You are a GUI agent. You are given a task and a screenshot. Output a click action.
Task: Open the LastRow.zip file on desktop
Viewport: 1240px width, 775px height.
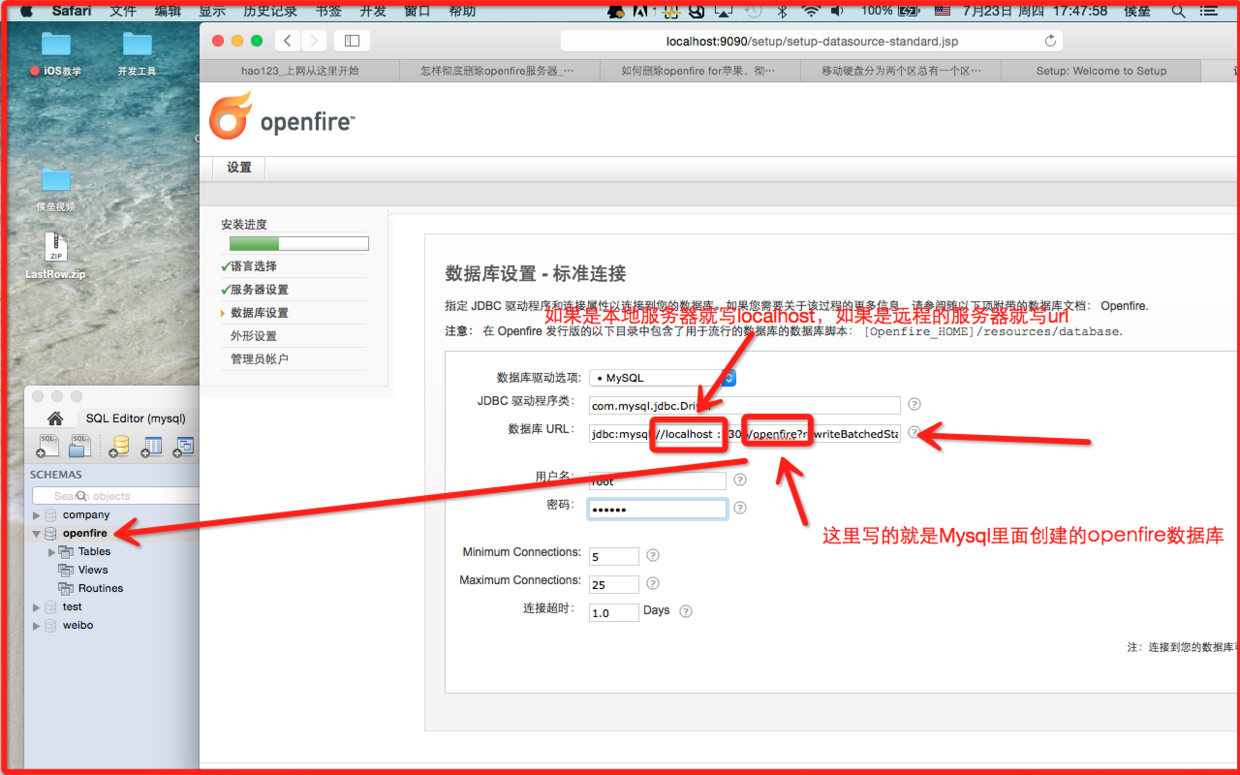56,256
